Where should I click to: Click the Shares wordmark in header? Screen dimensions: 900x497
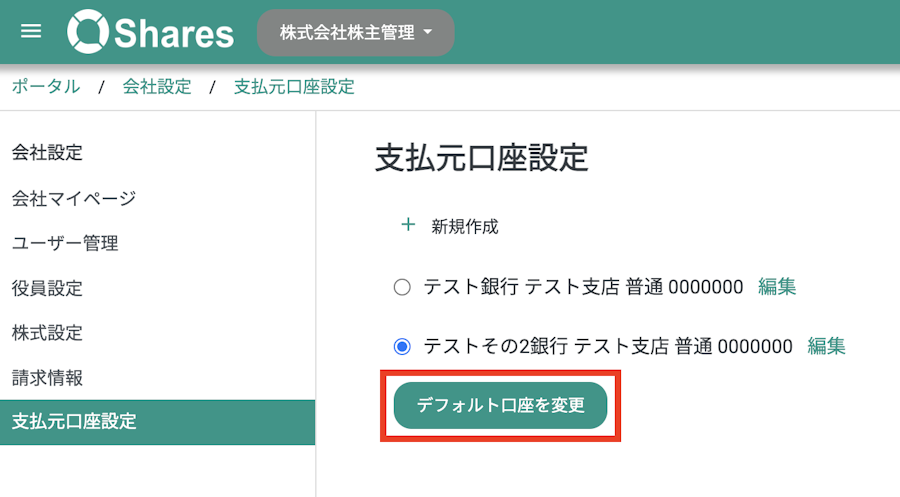(174, 33)
